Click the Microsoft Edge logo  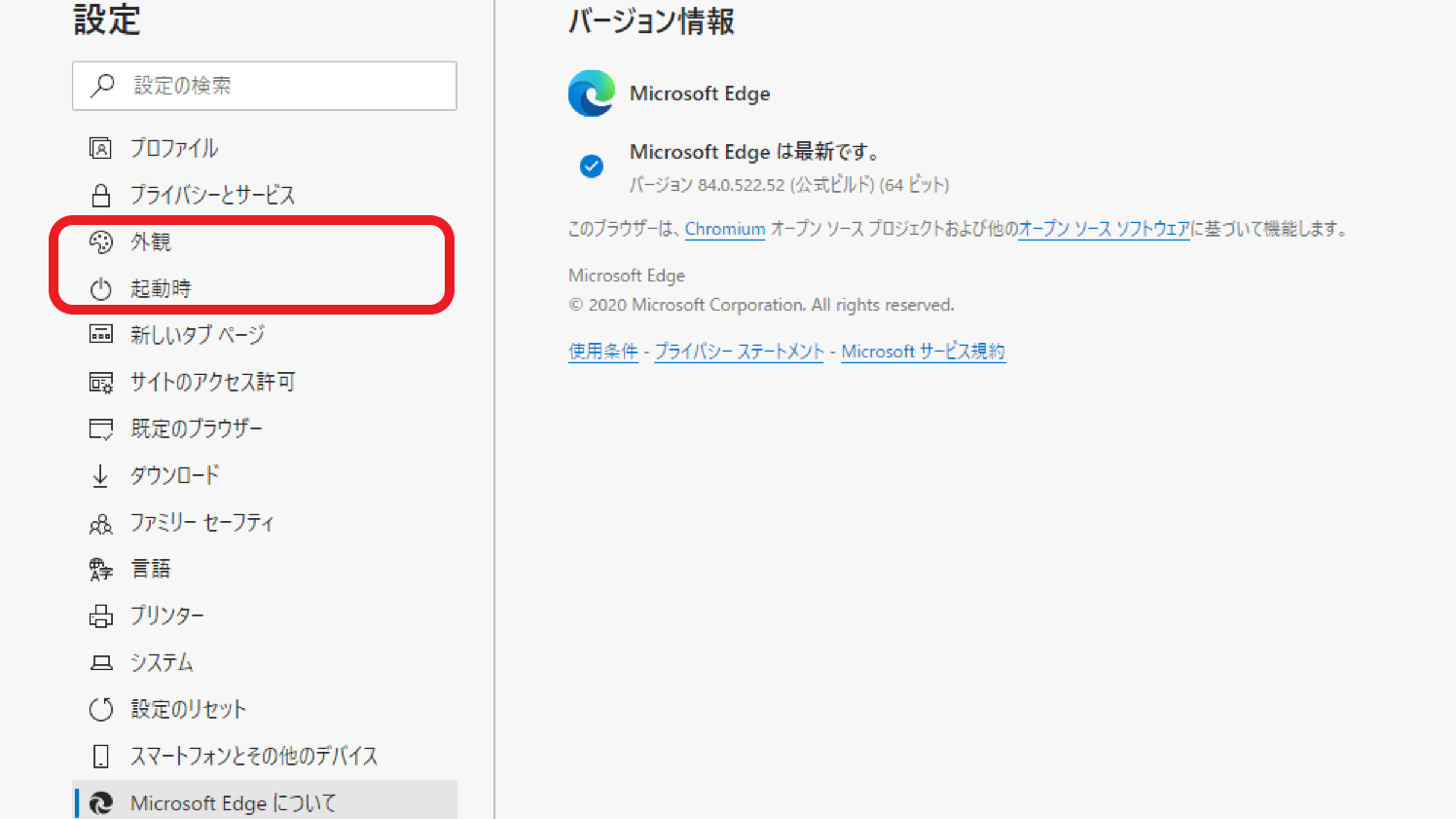[x=591, y=93]
